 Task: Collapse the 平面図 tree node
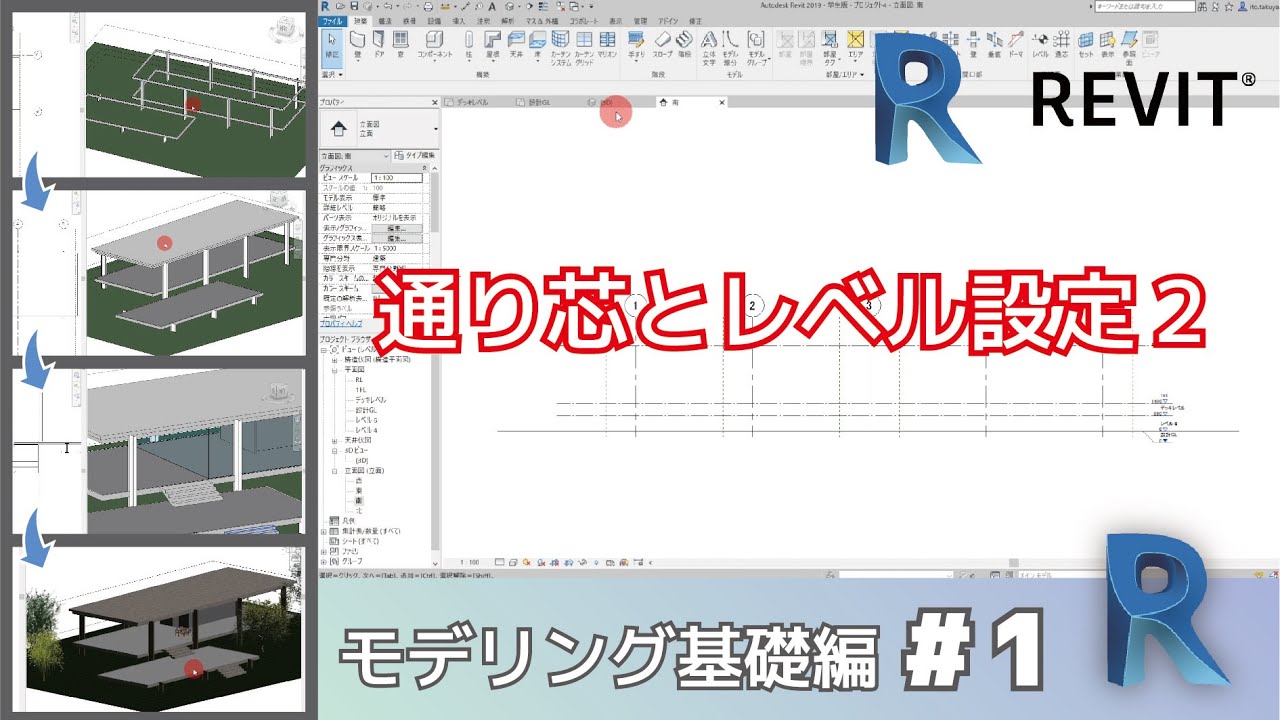point(335,369)
